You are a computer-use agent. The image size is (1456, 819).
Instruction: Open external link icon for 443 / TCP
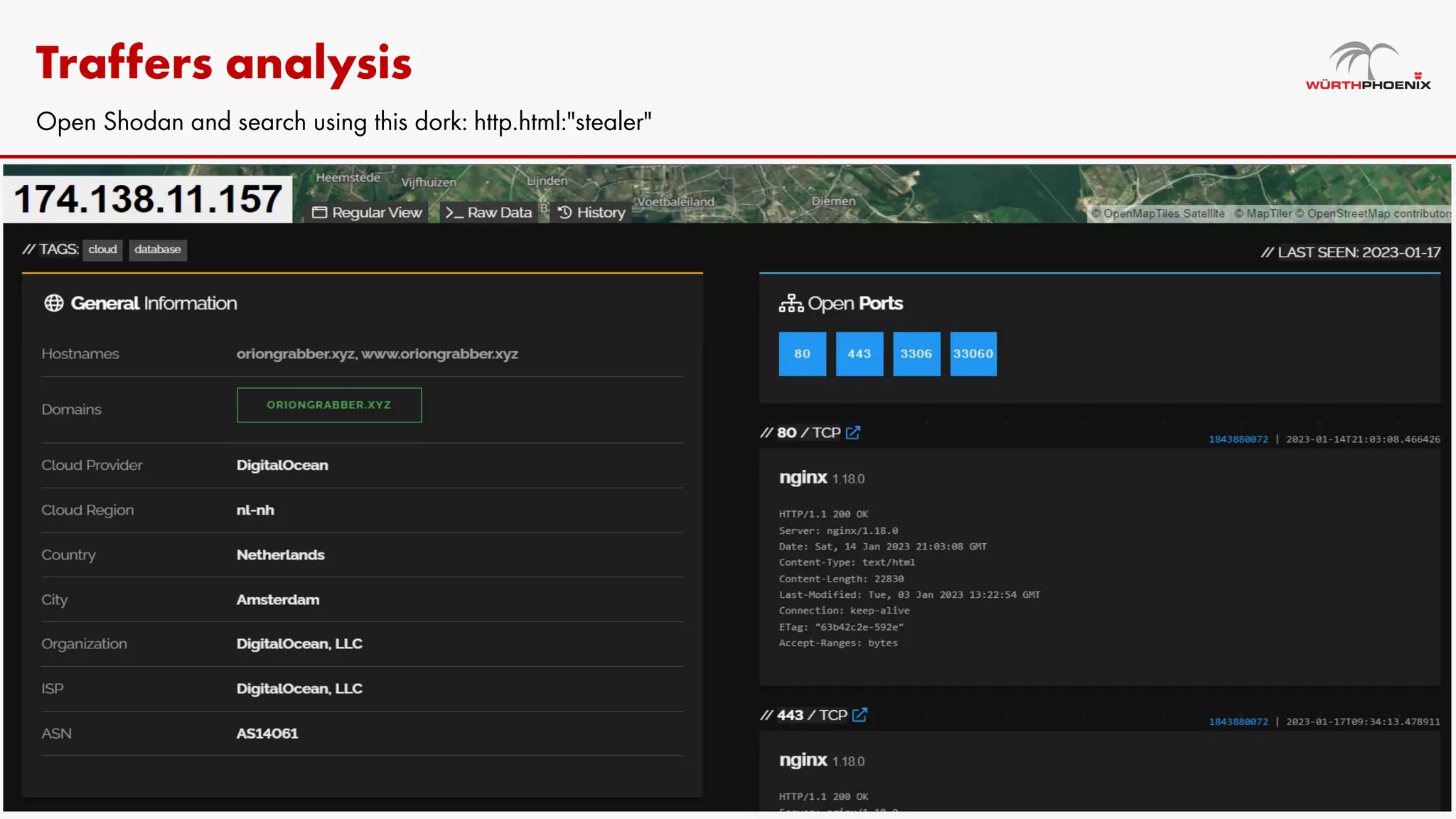tap(860, 714)
